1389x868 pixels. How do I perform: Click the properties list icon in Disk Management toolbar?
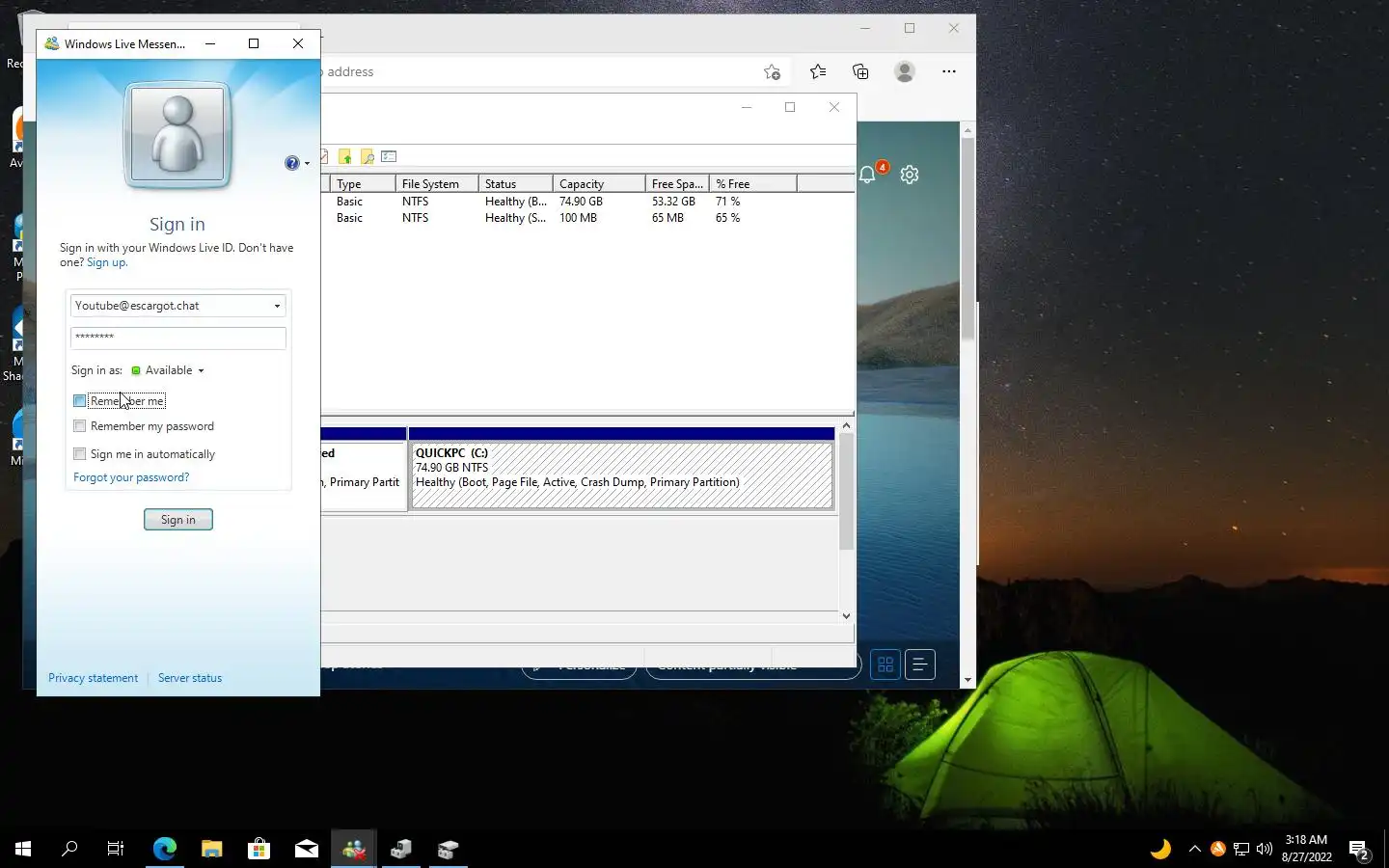pos(389,156)
